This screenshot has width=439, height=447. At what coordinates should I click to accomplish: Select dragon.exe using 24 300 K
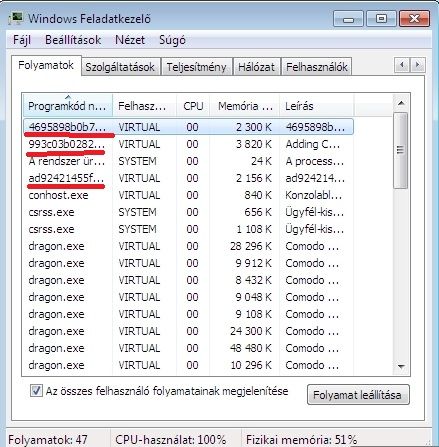coord(188,331)
